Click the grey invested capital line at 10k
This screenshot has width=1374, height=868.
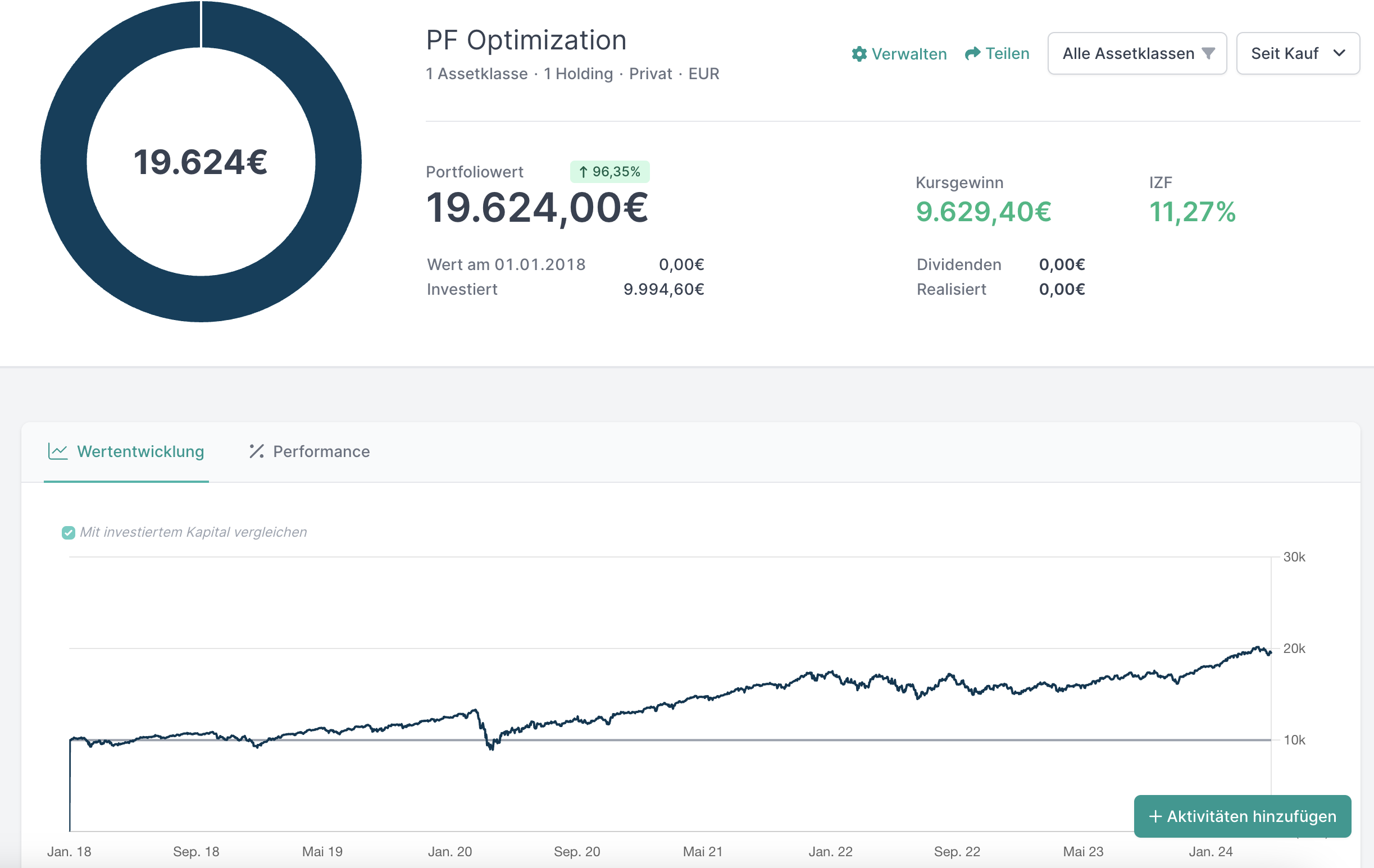tap(856, 739)
